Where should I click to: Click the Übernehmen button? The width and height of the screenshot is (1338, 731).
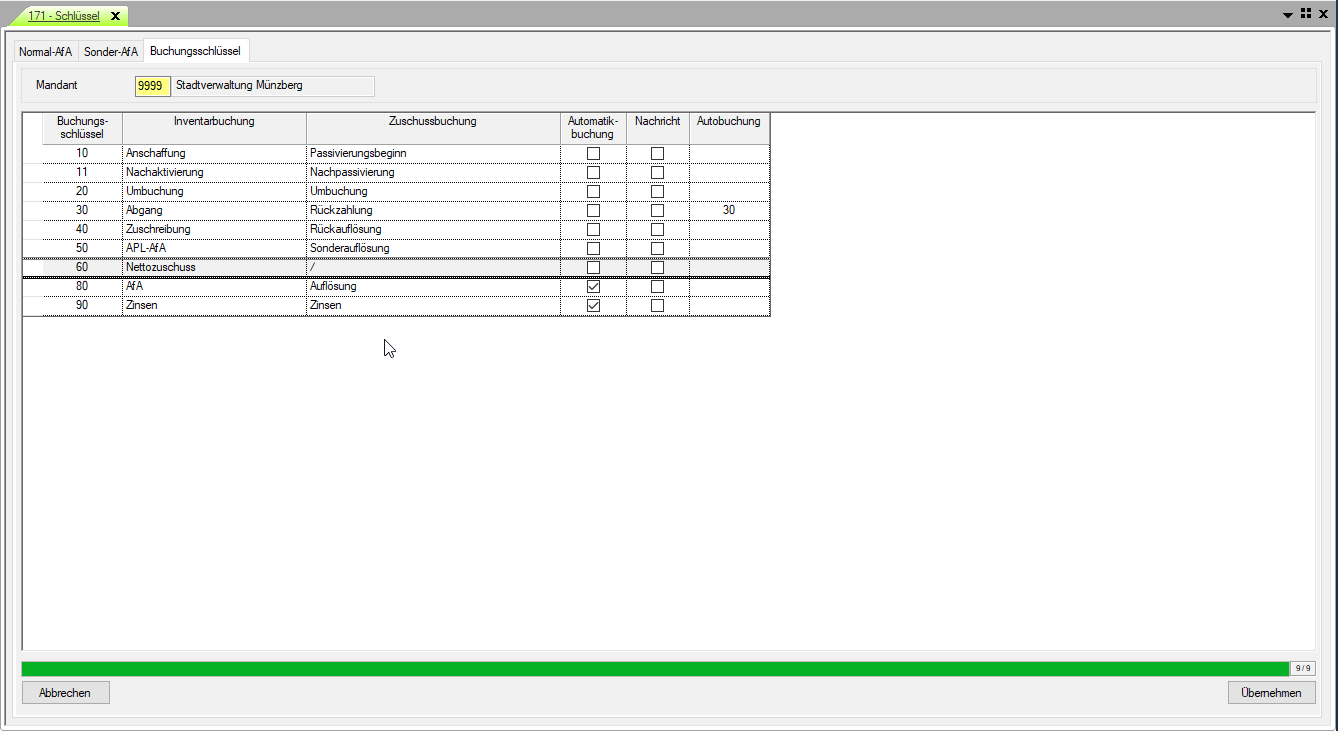click(x=1270, y=692)
